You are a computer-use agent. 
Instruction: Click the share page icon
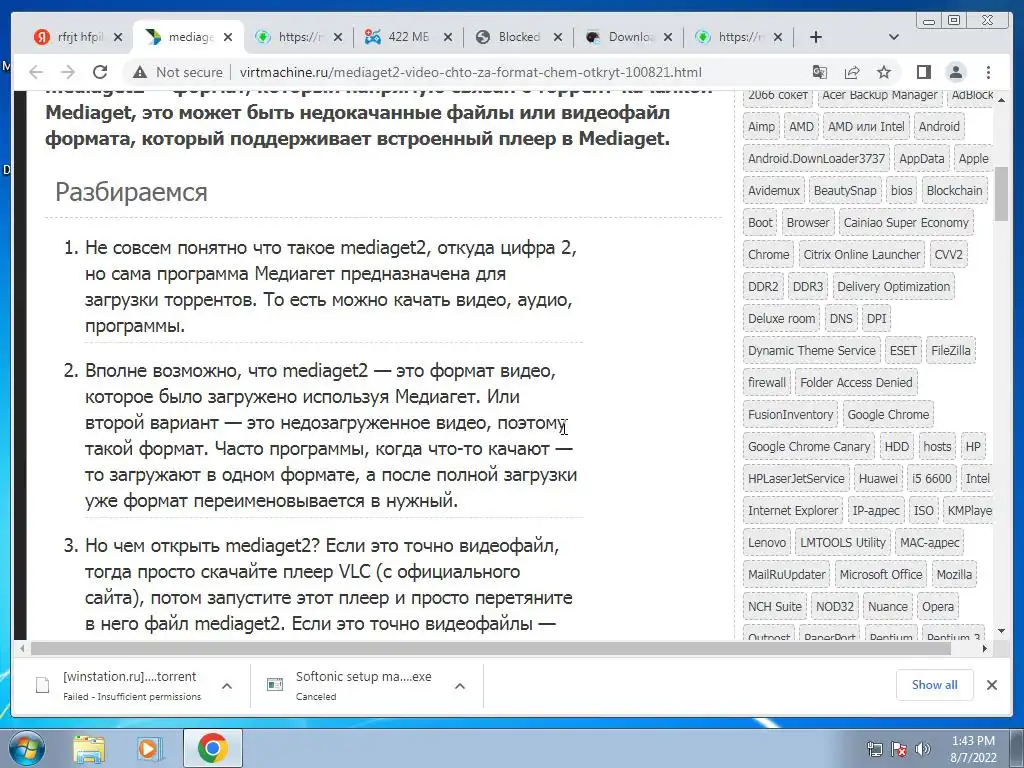(x=852, y=72)
